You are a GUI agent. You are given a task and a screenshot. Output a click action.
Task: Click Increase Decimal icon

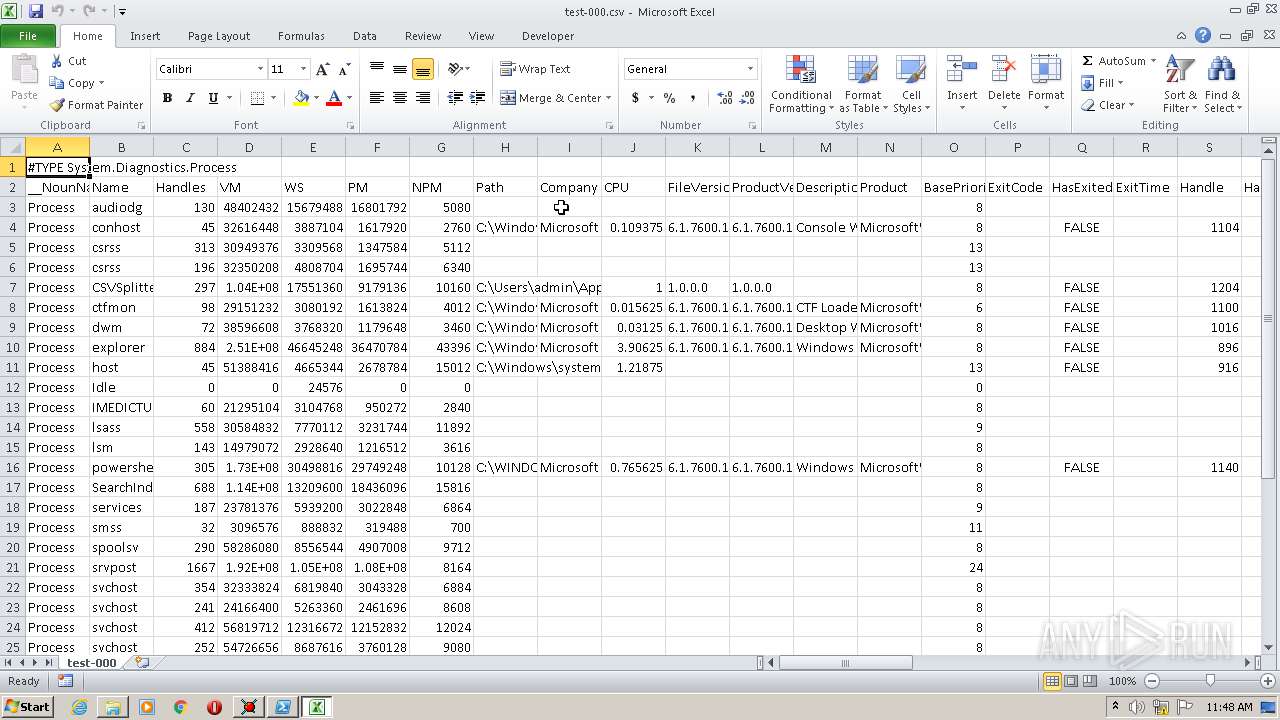tap(725, 98)
